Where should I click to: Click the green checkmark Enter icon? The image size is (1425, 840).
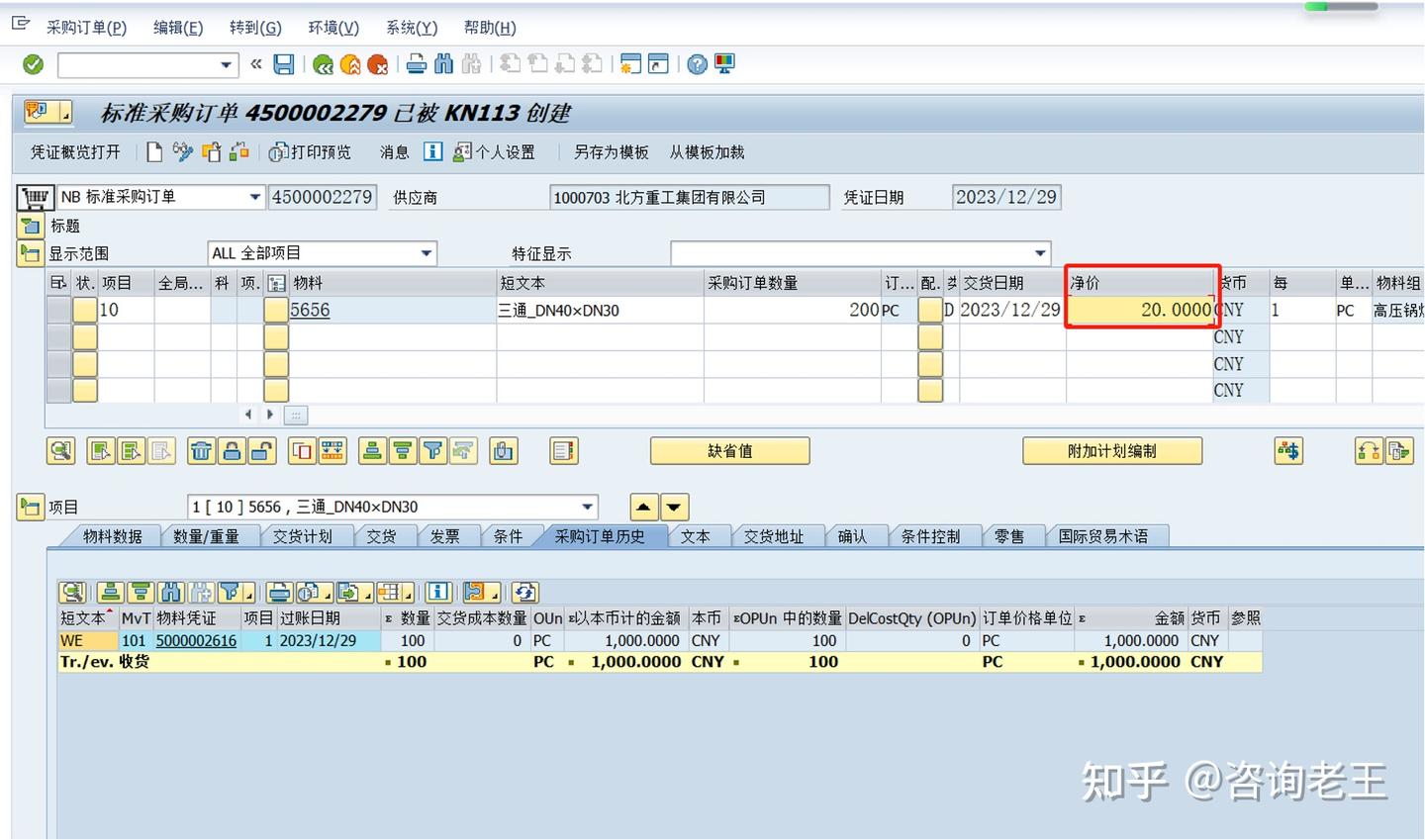[34, 65]
